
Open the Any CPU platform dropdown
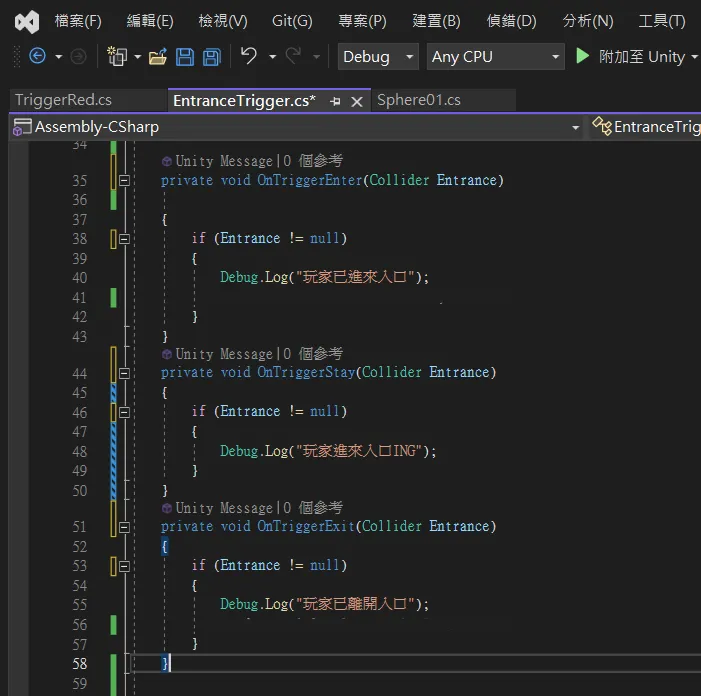pyautogui.click(x=496, y=57)
